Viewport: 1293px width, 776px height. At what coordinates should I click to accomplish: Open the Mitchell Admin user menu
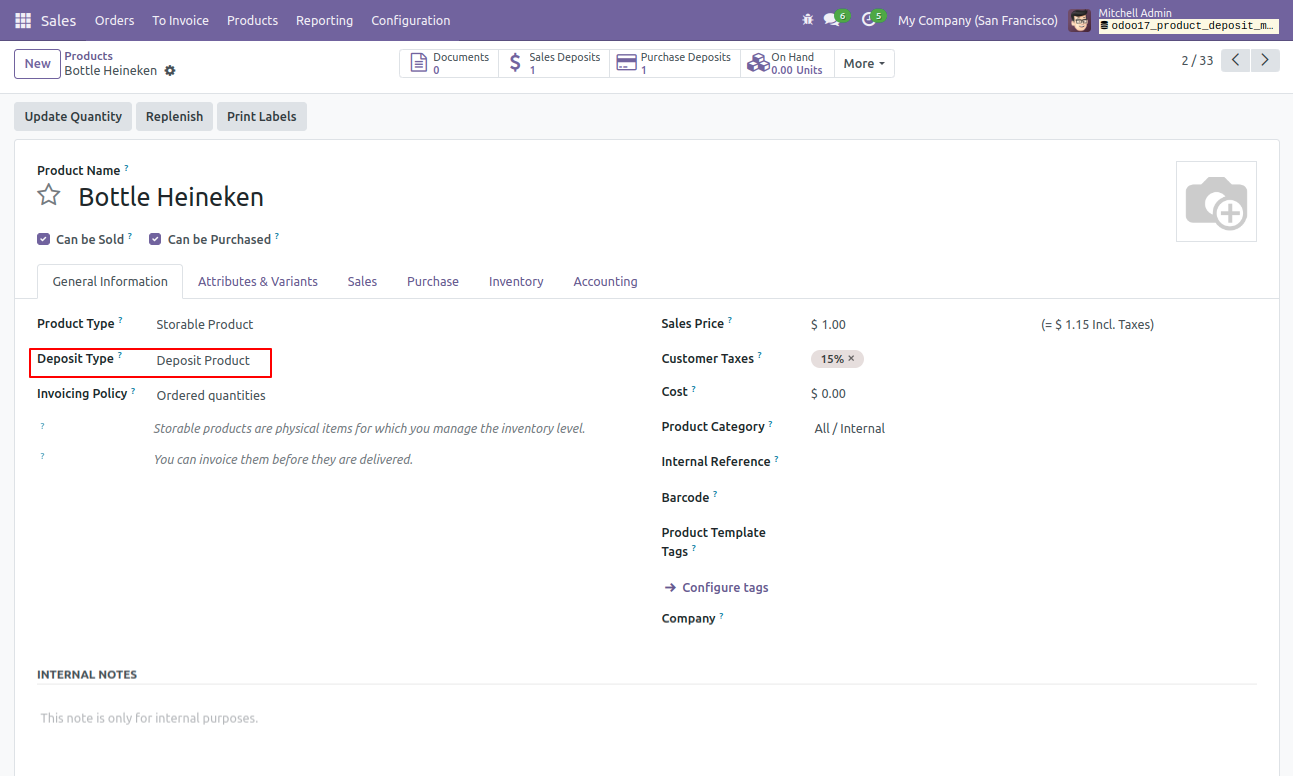coord(1174,20)
